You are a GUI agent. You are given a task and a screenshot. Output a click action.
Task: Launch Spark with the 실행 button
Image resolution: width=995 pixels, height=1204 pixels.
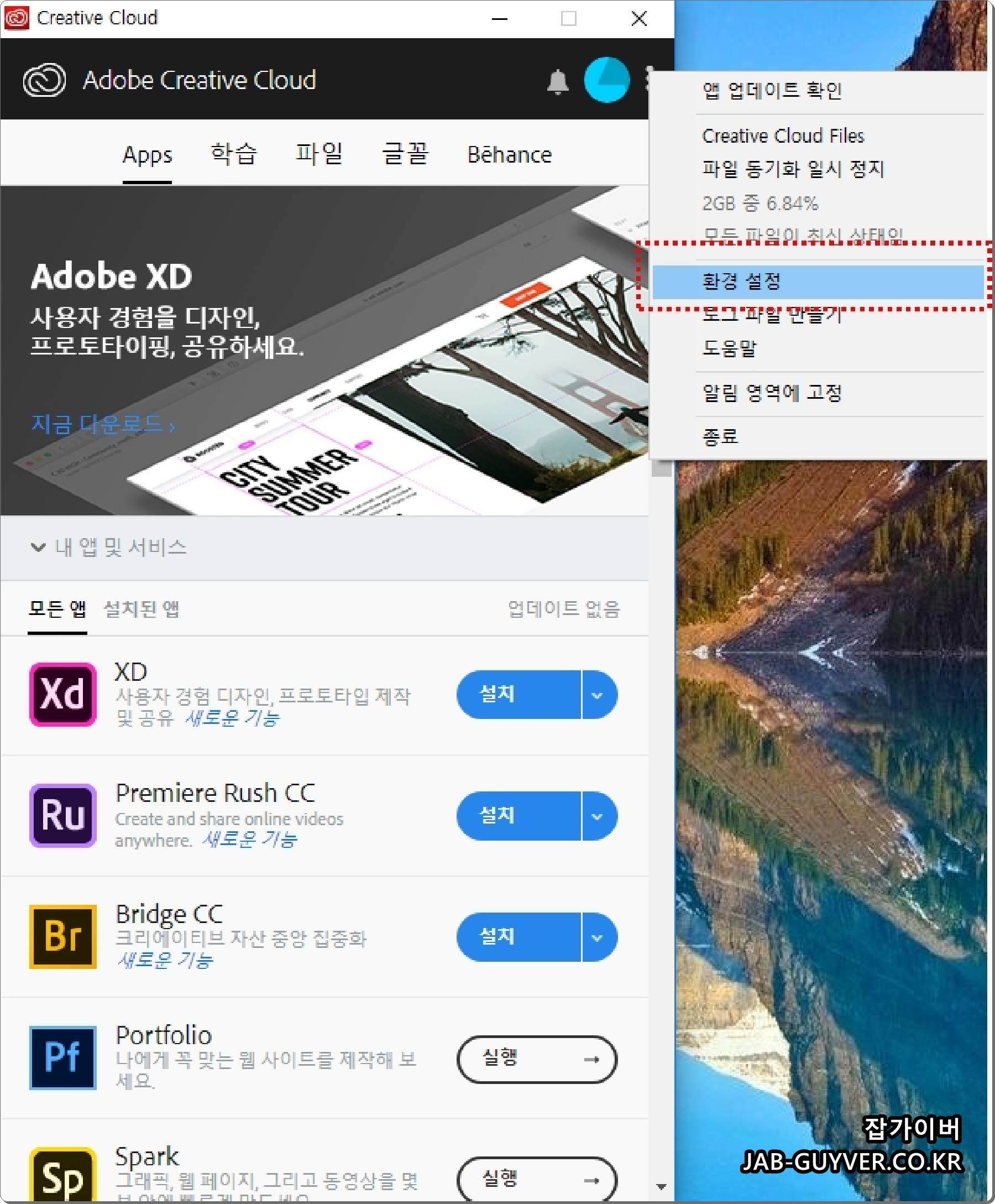click(x=537, y=1180)
